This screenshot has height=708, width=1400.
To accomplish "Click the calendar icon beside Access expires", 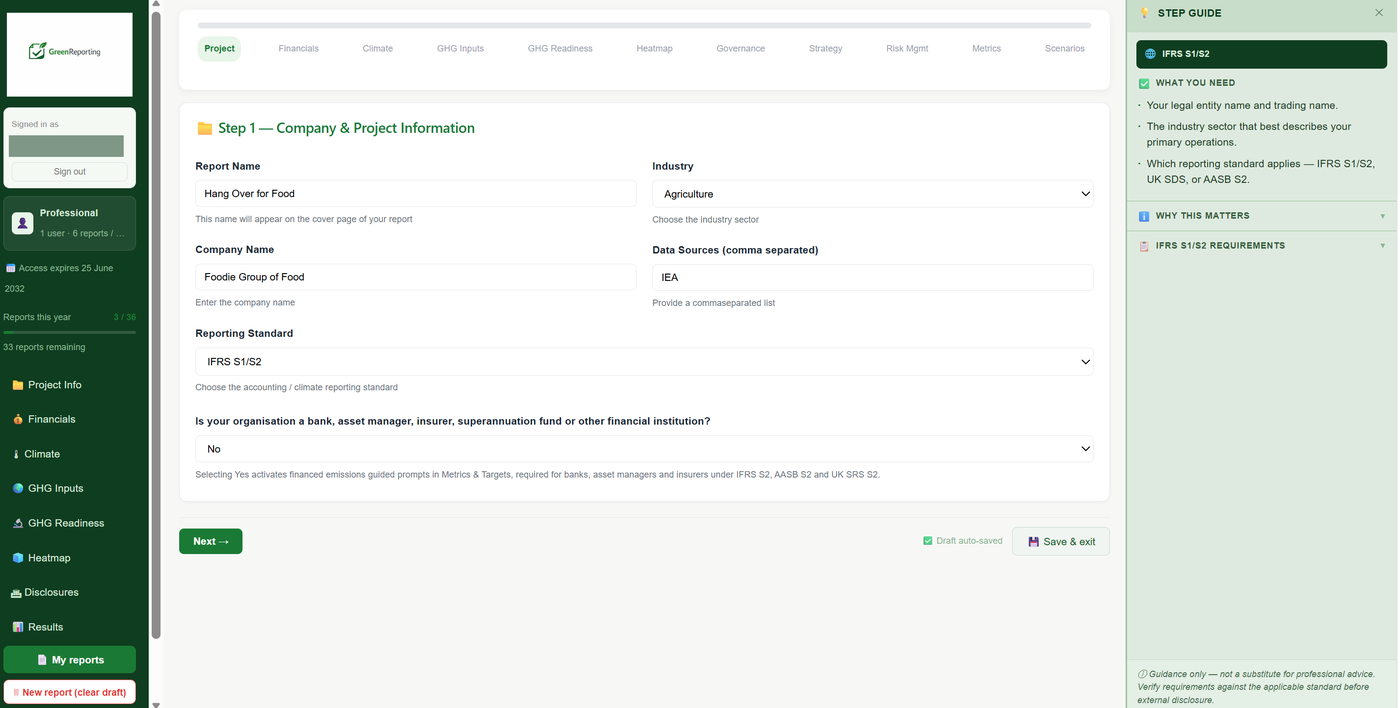I will [10, 268].
